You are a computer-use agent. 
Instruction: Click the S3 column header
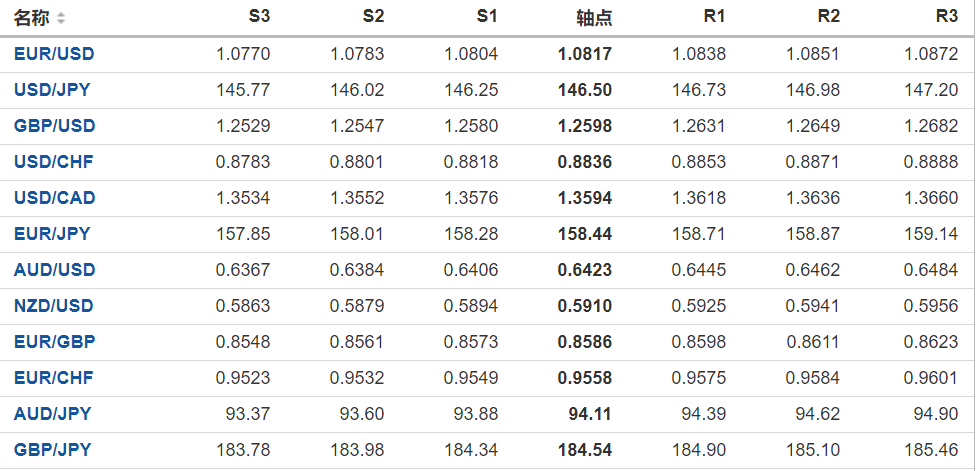click(259, 17)
